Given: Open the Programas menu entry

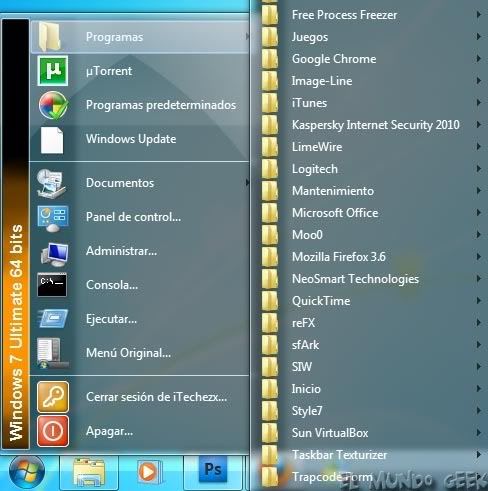Looking at the screenshot, I should [140, 37].
